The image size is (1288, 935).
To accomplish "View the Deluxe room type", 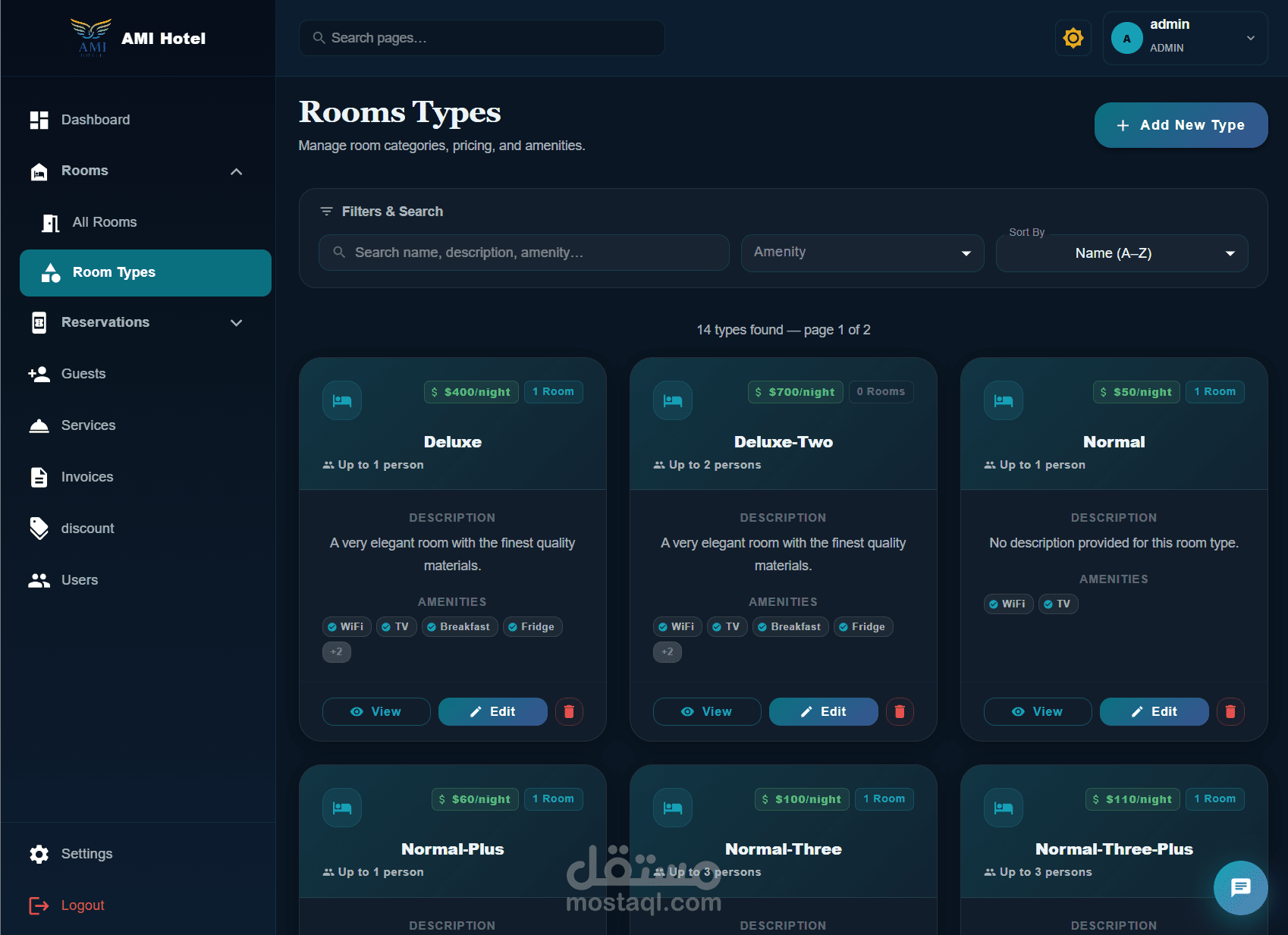I will 376,711.
